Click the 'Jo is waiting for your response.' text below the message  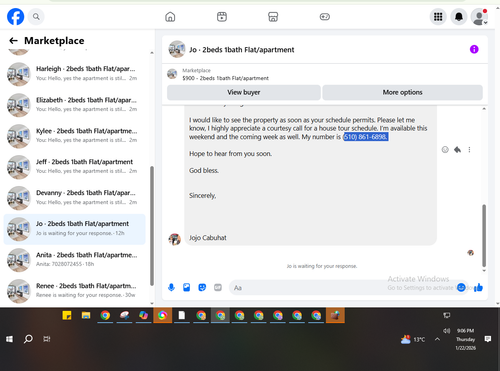pyautogui.click(x=322, y=266)
